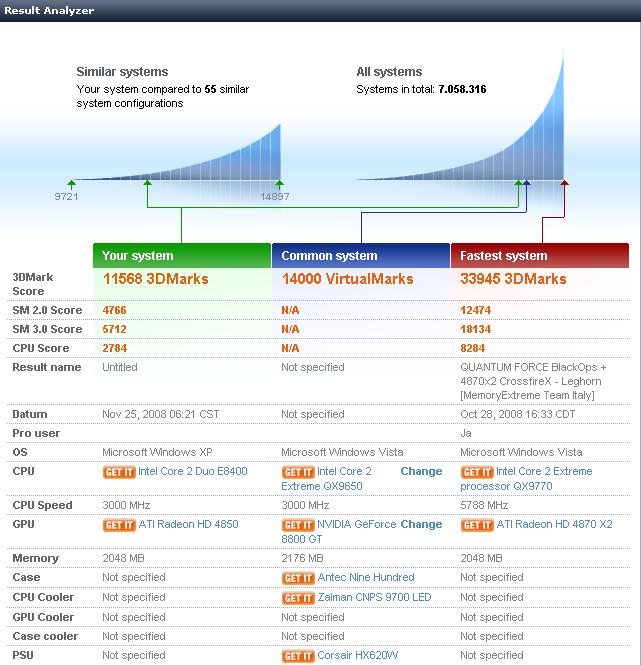This screenshot has width=641, height=665.
Task: Click GET IT badge for Zalman CNPS 9700 LED
Action: [298, 598]
